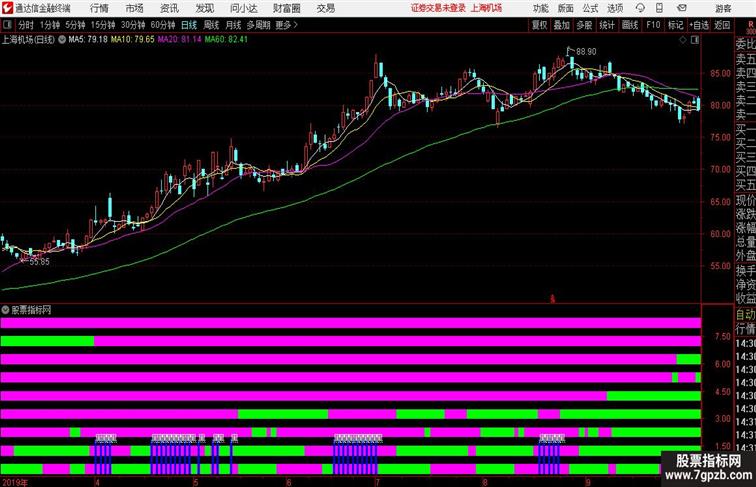Toggle the left panel icon beside 分时
This screenshot has height=487, width=756.
7,25
